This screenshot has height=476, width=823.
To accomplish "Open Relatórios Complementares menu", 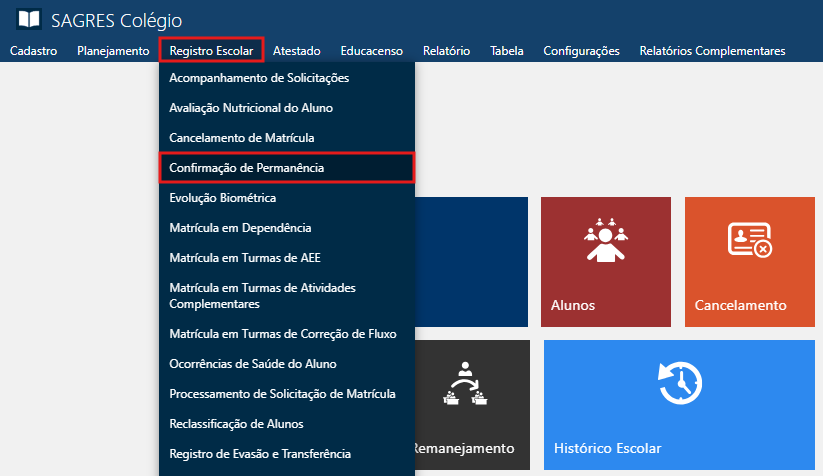I will [712, 51].
